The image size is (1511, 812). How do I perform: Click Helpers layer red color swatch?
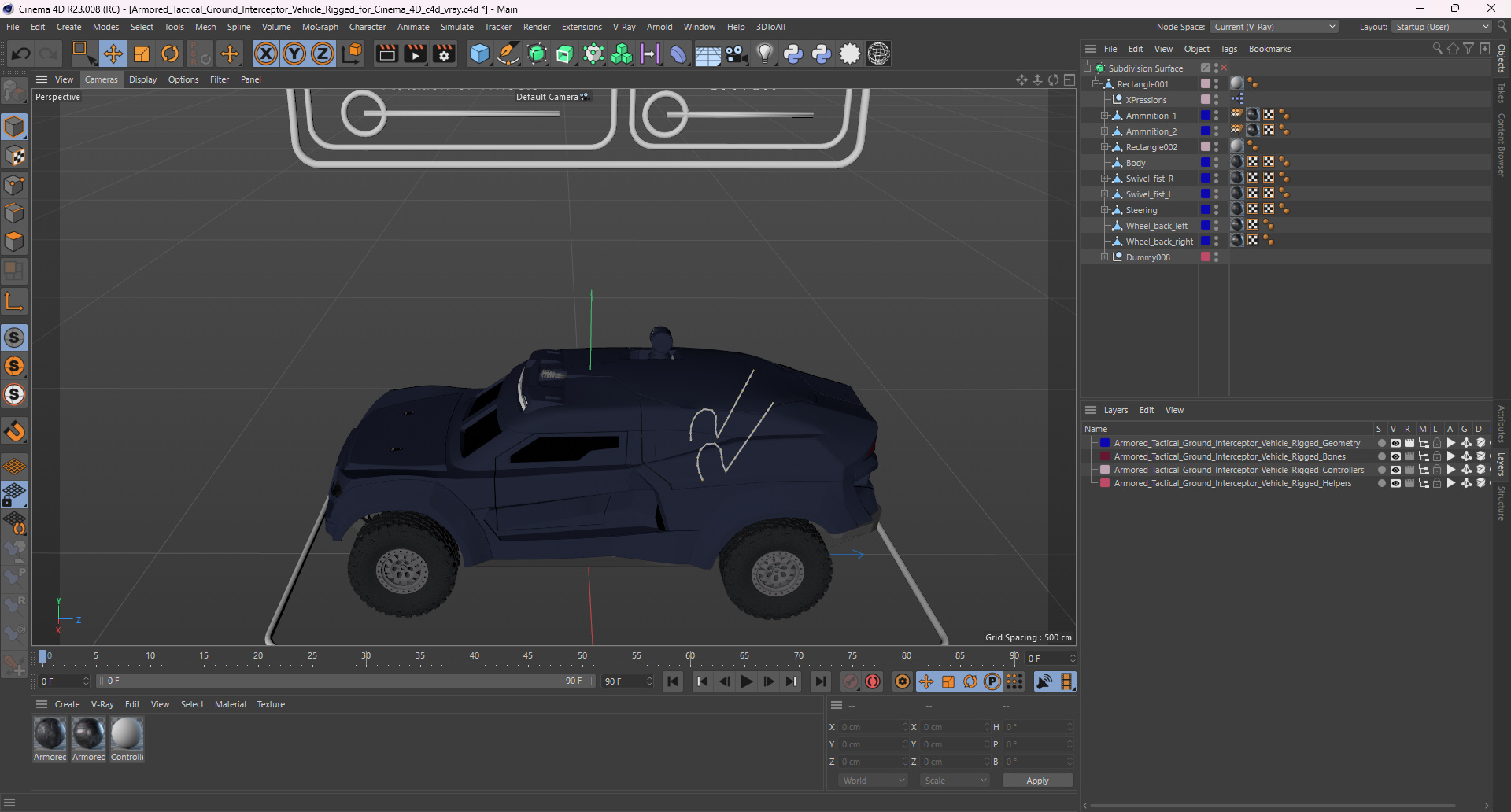(1105, 483)
